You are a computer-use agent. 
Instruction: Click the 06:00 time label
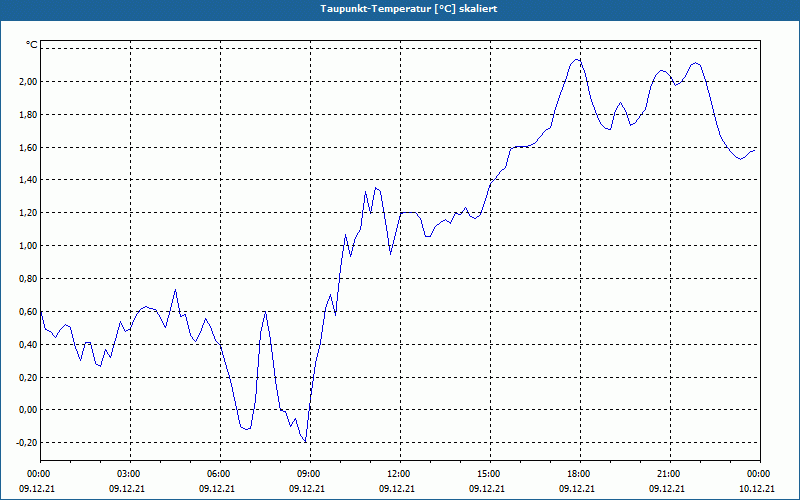[220, 474]
